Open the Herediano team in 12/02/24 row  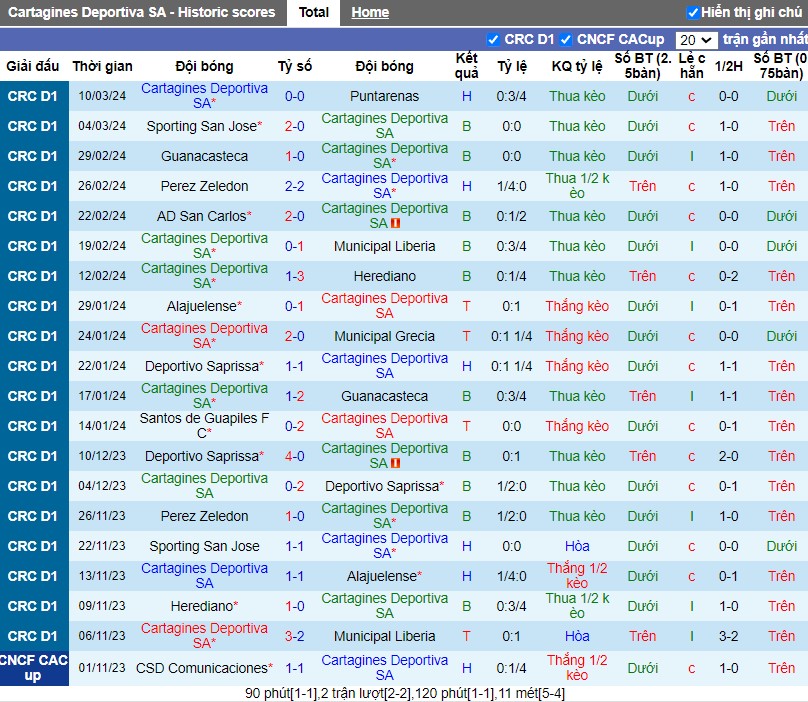384,276
